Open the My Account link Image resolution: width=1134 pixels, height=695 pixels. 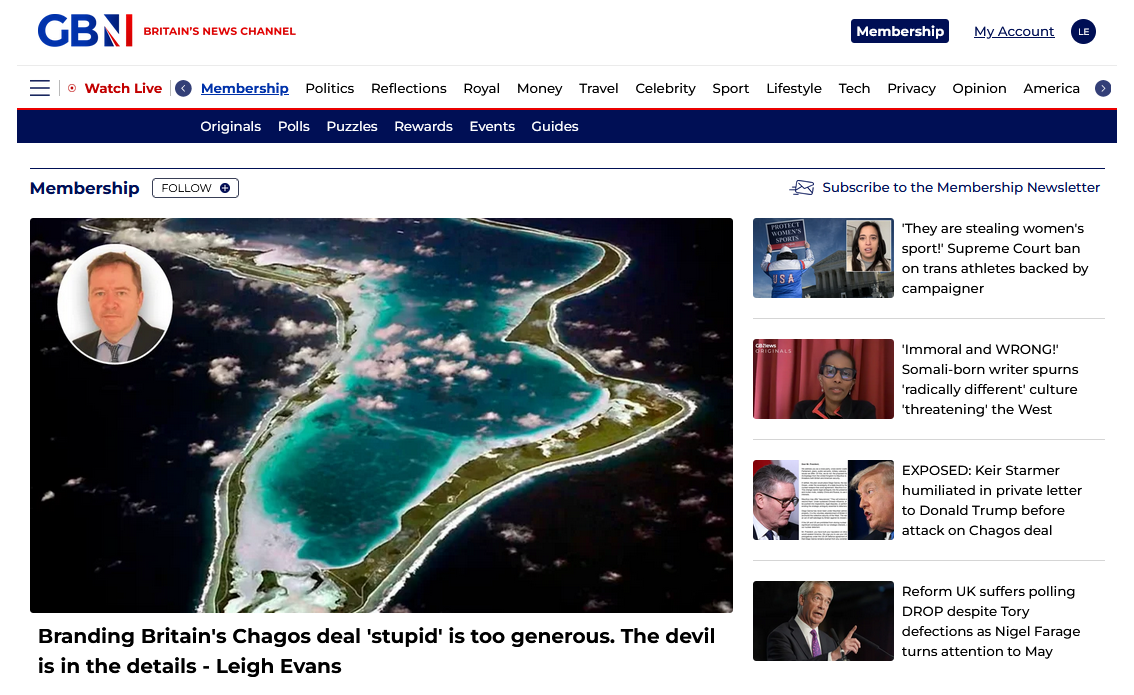click(x=1014, y=31)
